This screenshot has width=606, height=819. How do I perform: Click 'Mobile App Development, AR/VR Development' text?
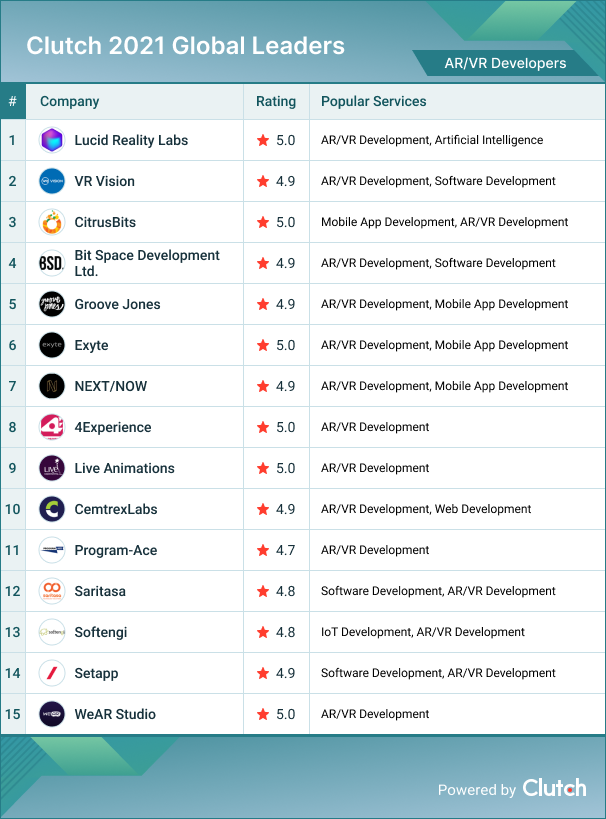[445, 222]
